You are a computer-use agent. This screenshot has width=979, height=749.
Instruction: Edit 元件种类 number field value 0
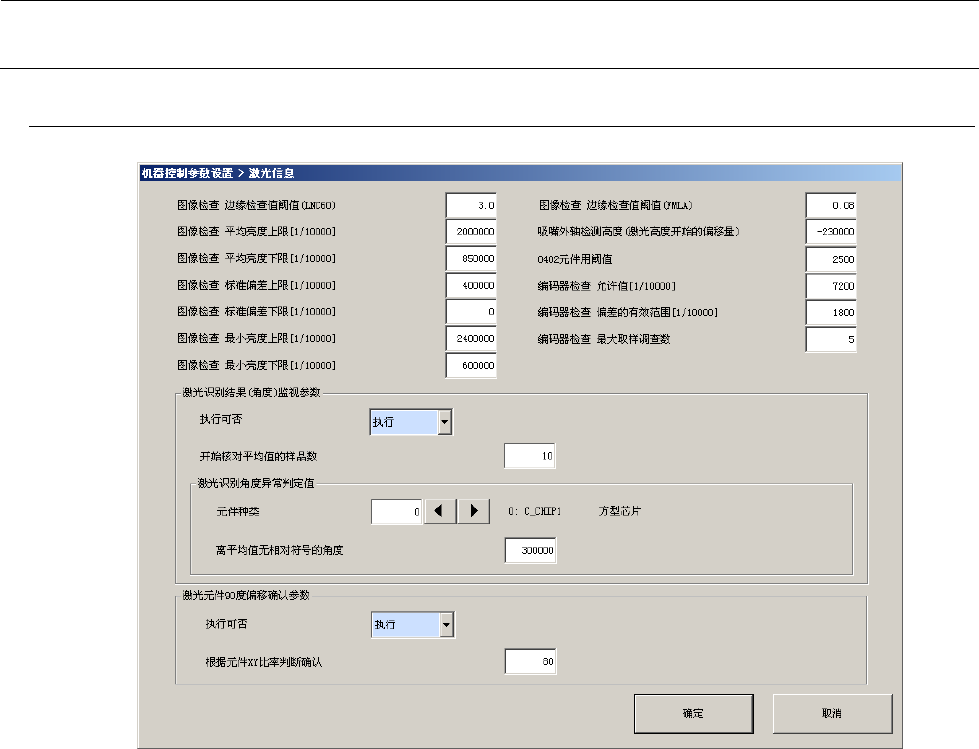tap(396, 512)
